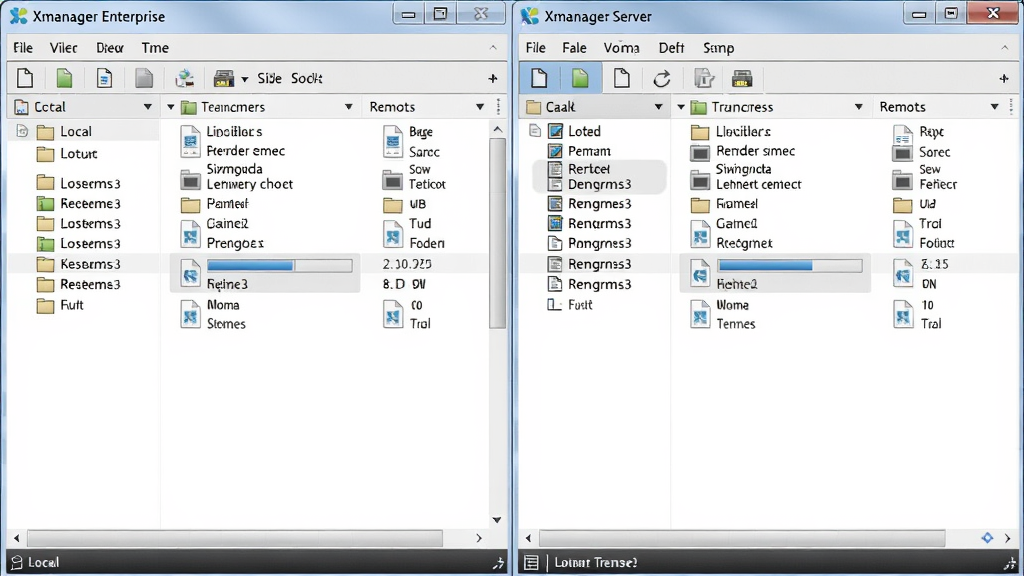Open Diew menu in Xmanager Enterprise

pyautogui.click(x=110, y=48)
